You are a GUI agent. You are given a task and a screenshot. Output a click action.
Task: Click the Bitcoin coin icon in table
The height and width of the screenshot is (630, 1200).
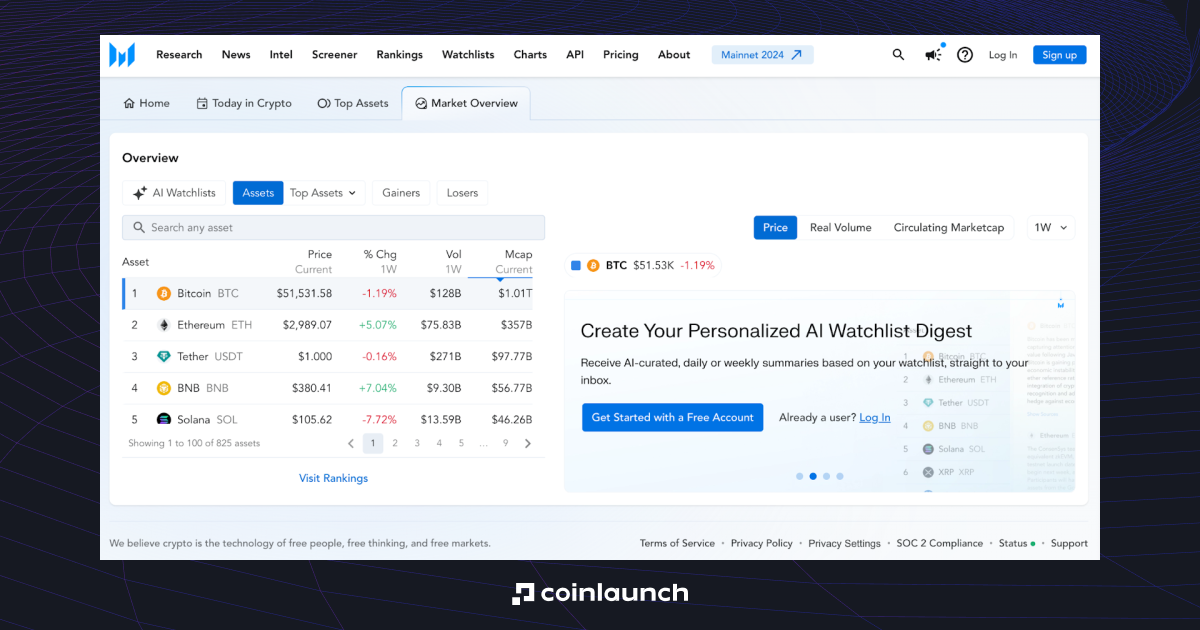click(x=164, y=293)
